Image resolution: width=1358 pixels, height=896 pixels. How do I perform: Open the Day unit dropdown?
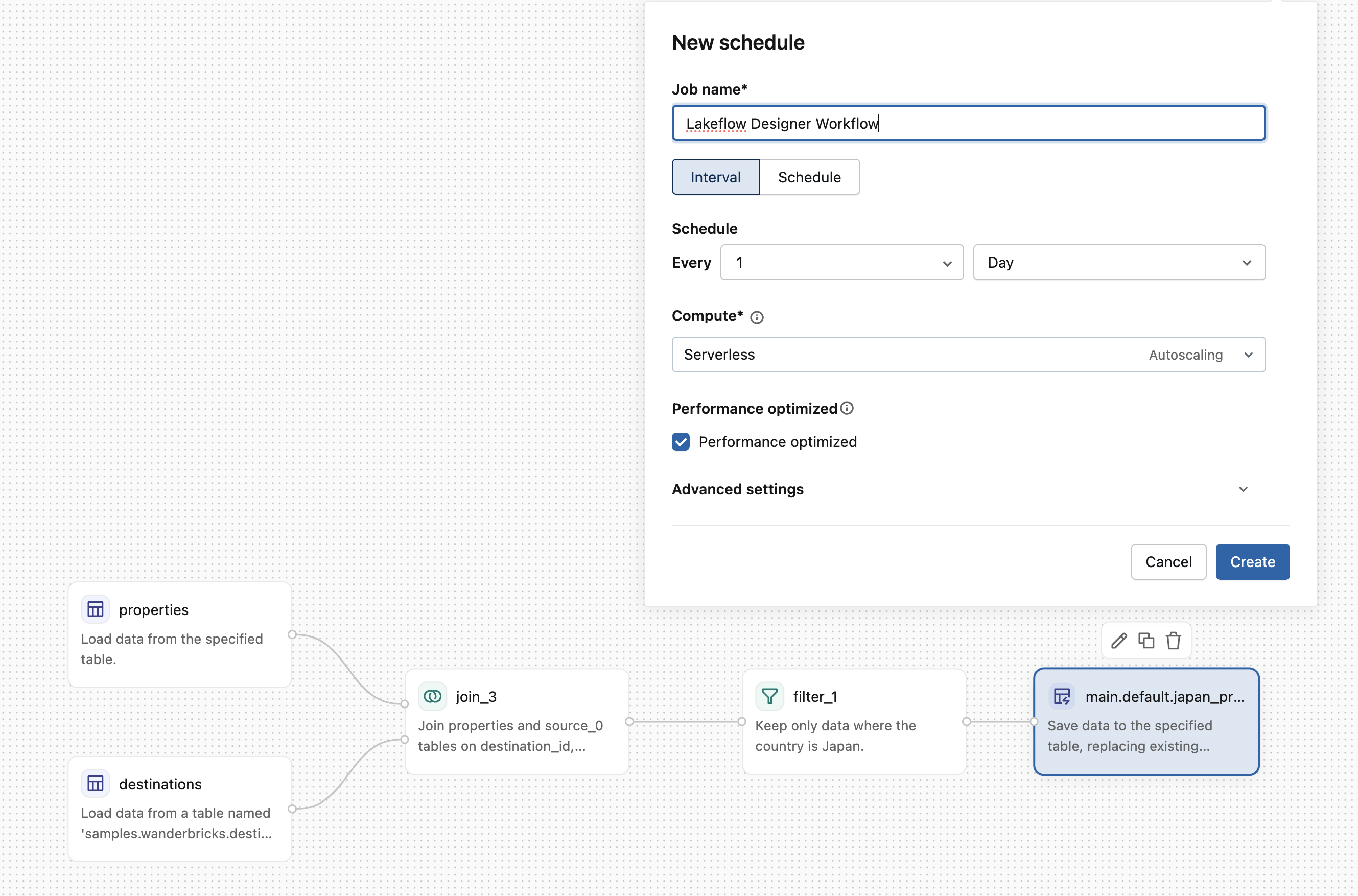pos(1118,263)
